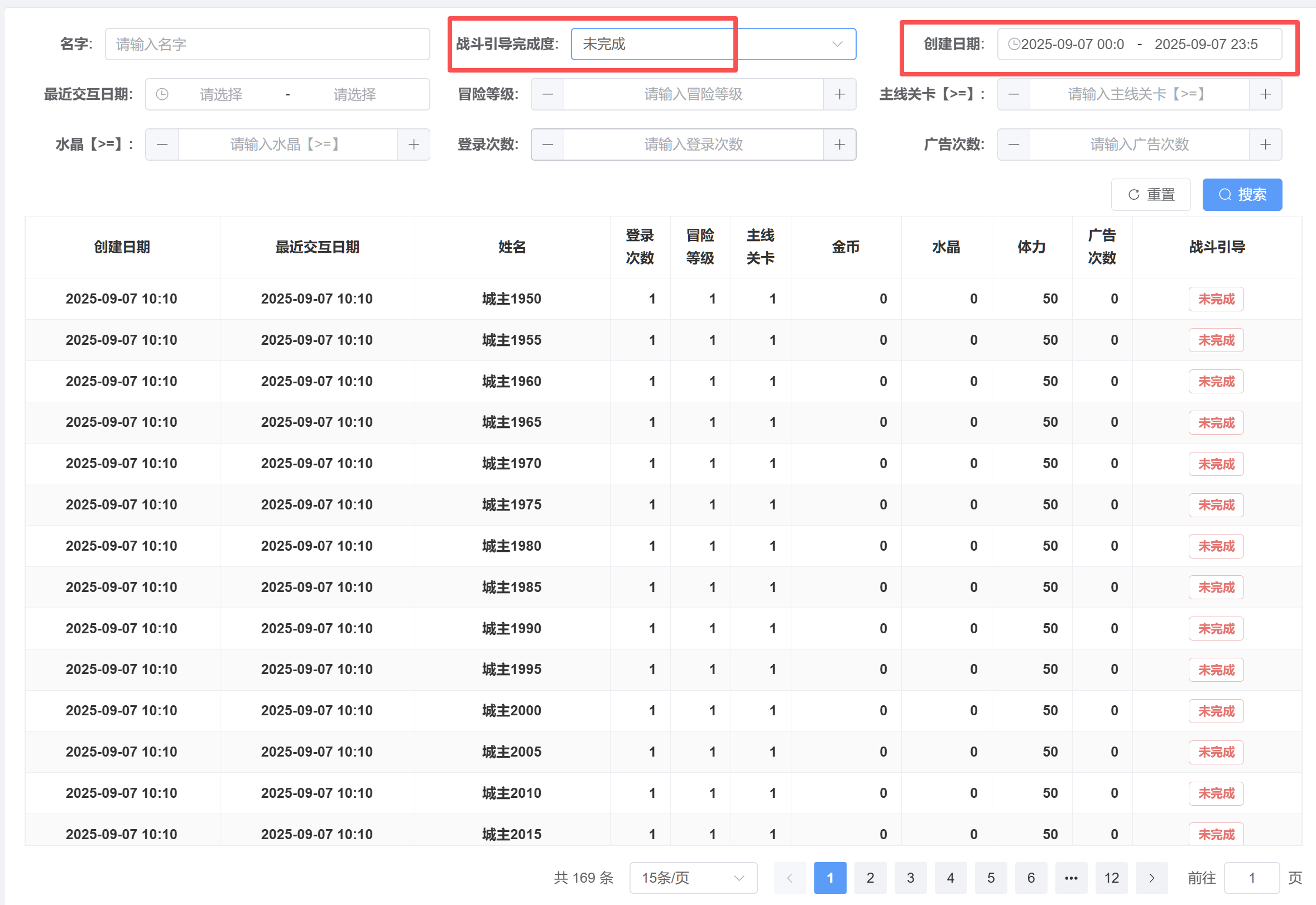Open 15条/页 page size dropdown
Viewport: 1316px width, 905px height.
(693, 878)
